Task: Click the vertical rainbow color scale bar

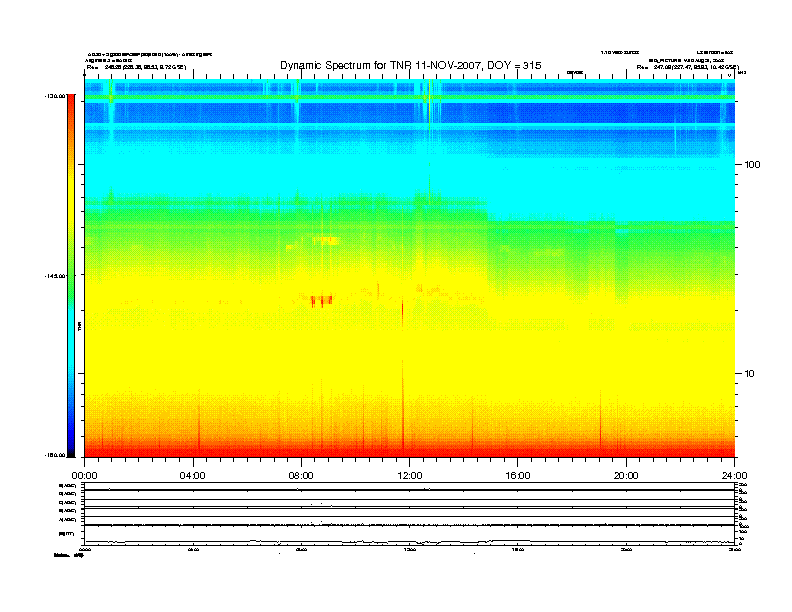Action: point(71,276)
